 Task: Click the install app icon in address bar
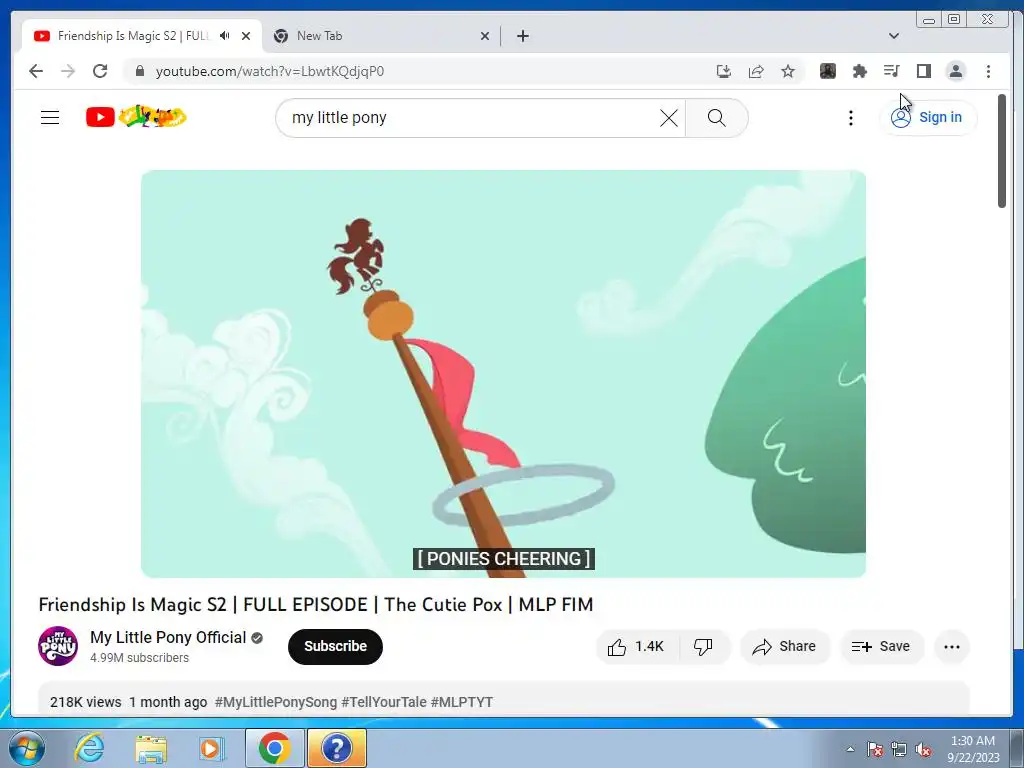[724, 71]
